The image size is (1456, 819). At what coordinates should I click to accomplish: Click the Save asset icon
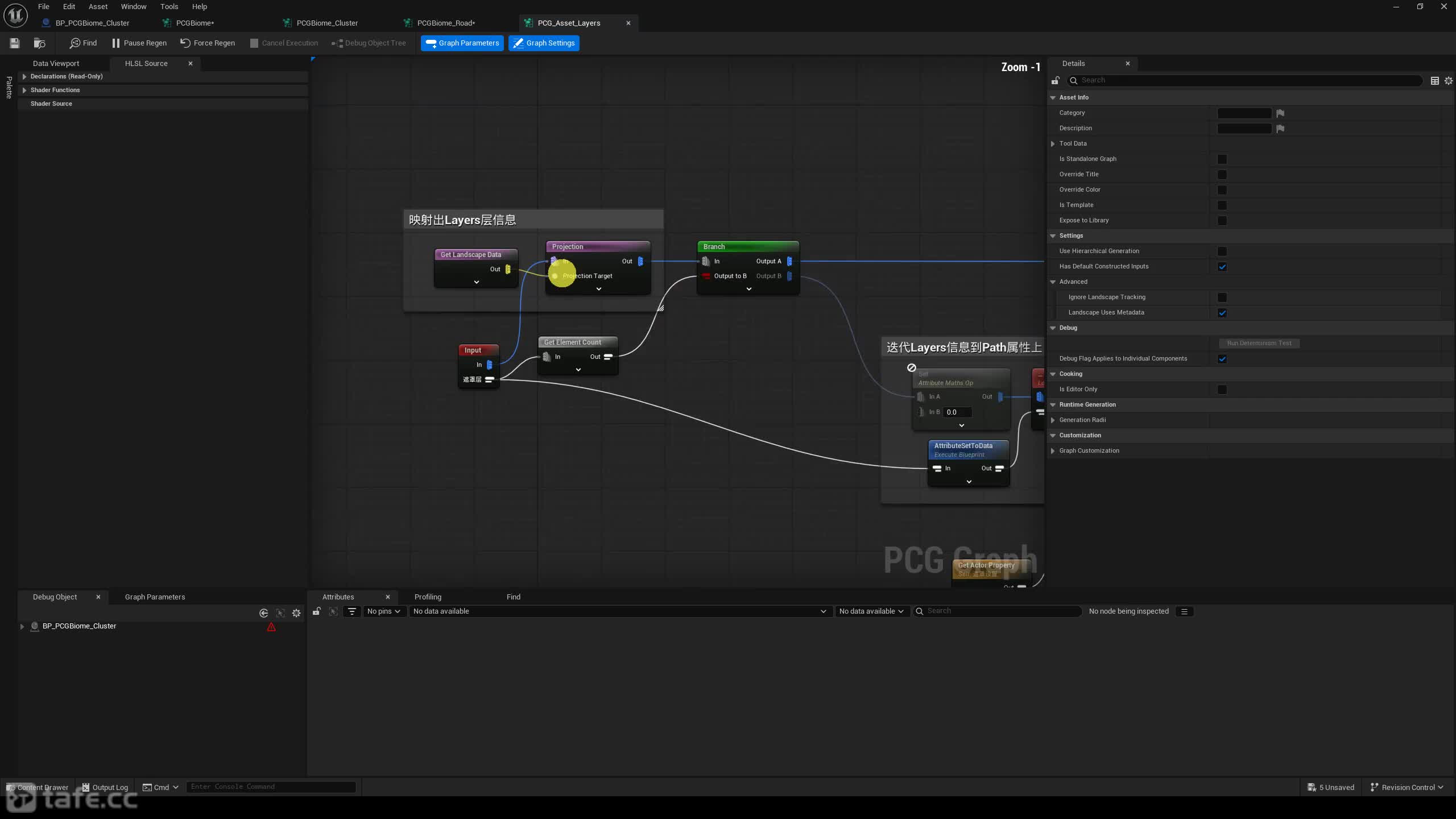pos(15,43)
